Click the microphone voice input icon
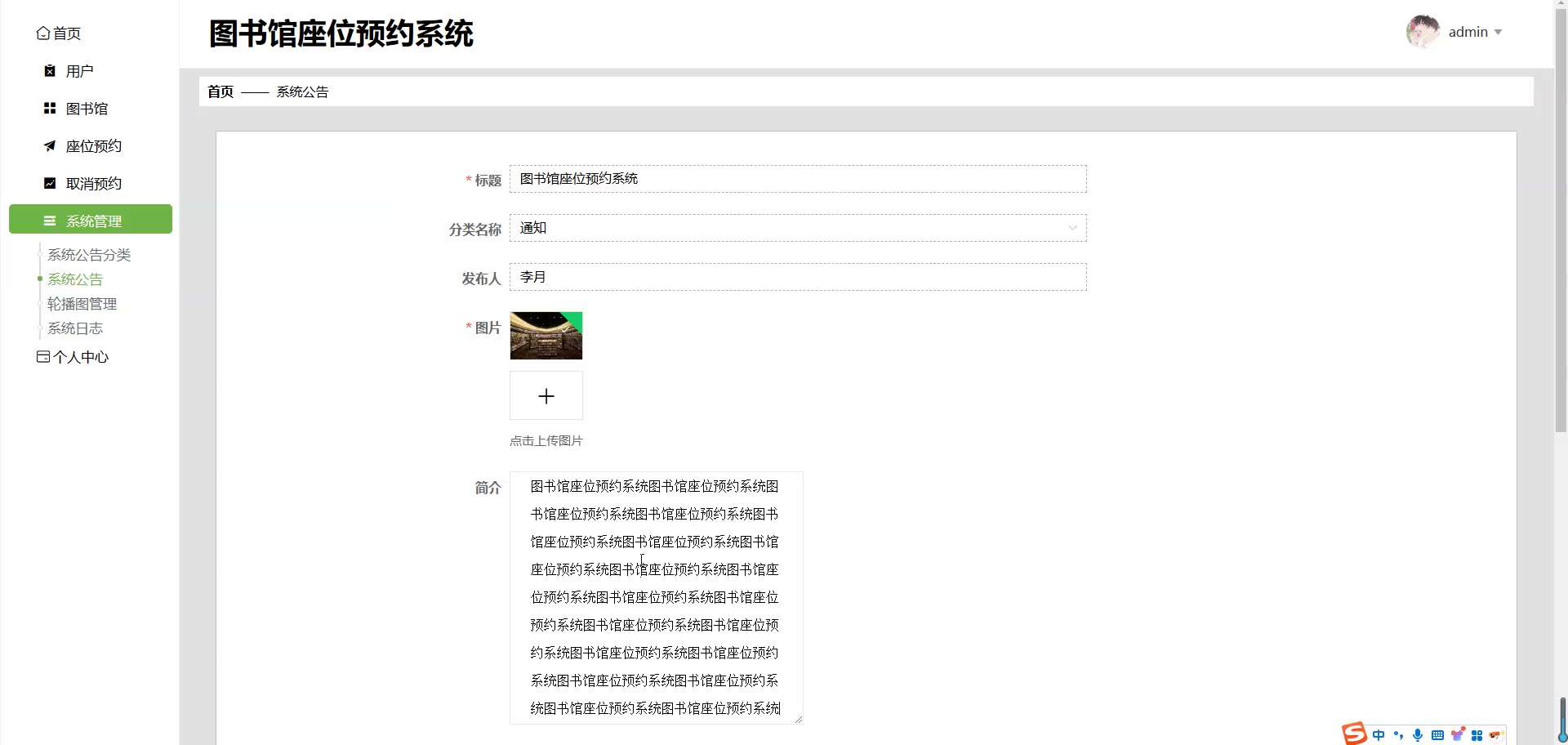Screen dimensions: 1568x745 1418,735
